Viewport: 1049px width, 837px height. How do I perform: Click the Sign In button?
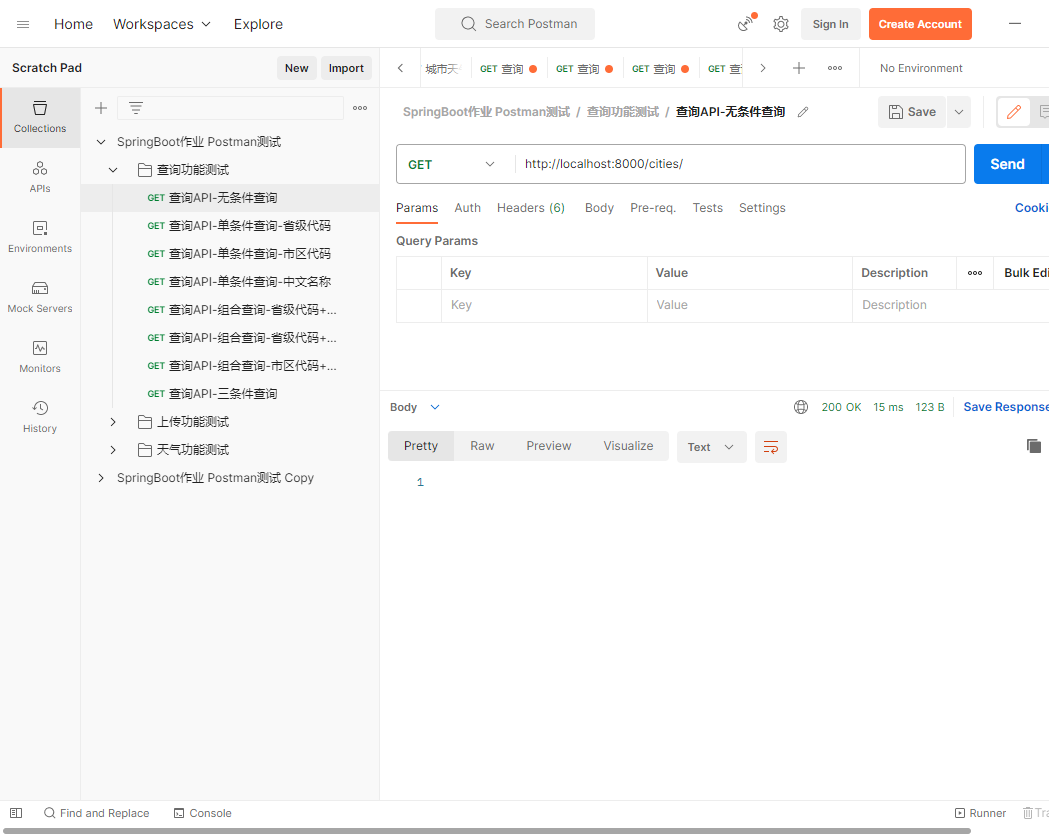(x=830, y=24)
